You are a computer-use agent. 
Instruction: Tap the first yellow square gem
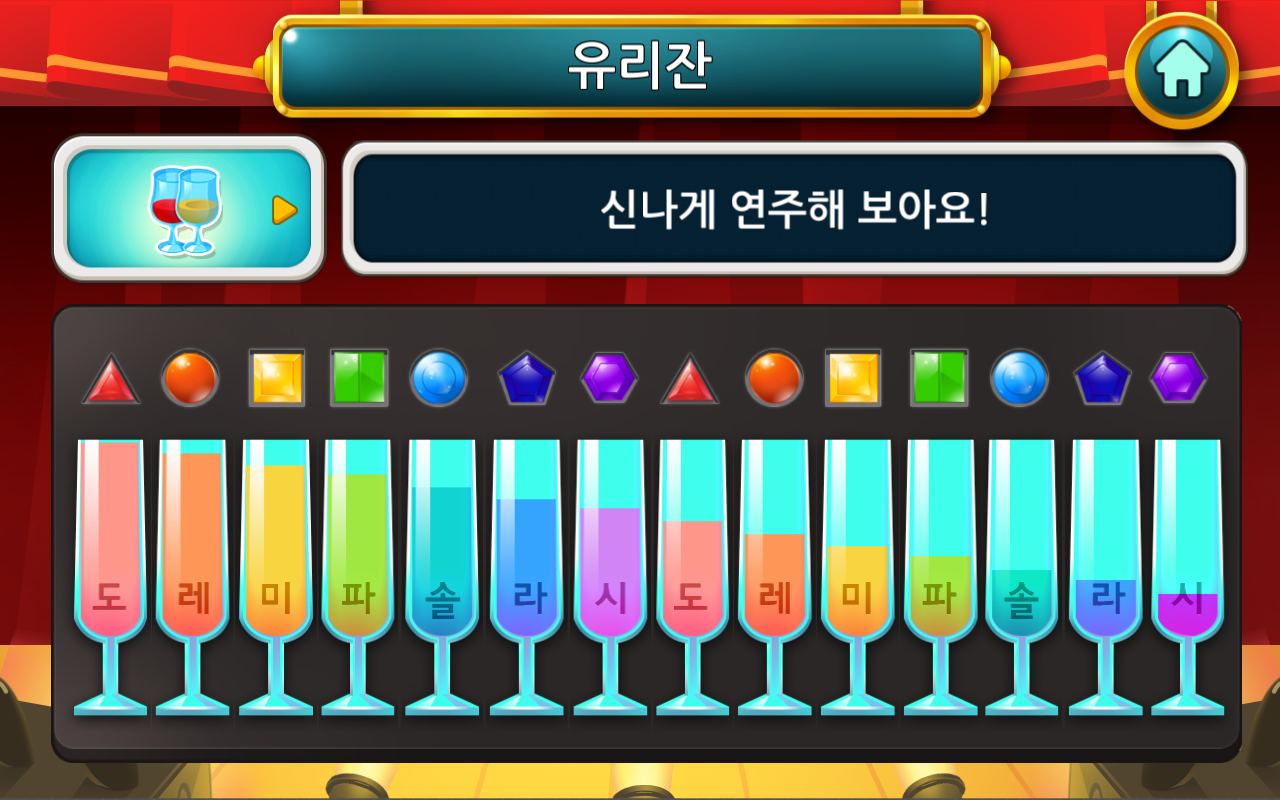pos(276,378)
